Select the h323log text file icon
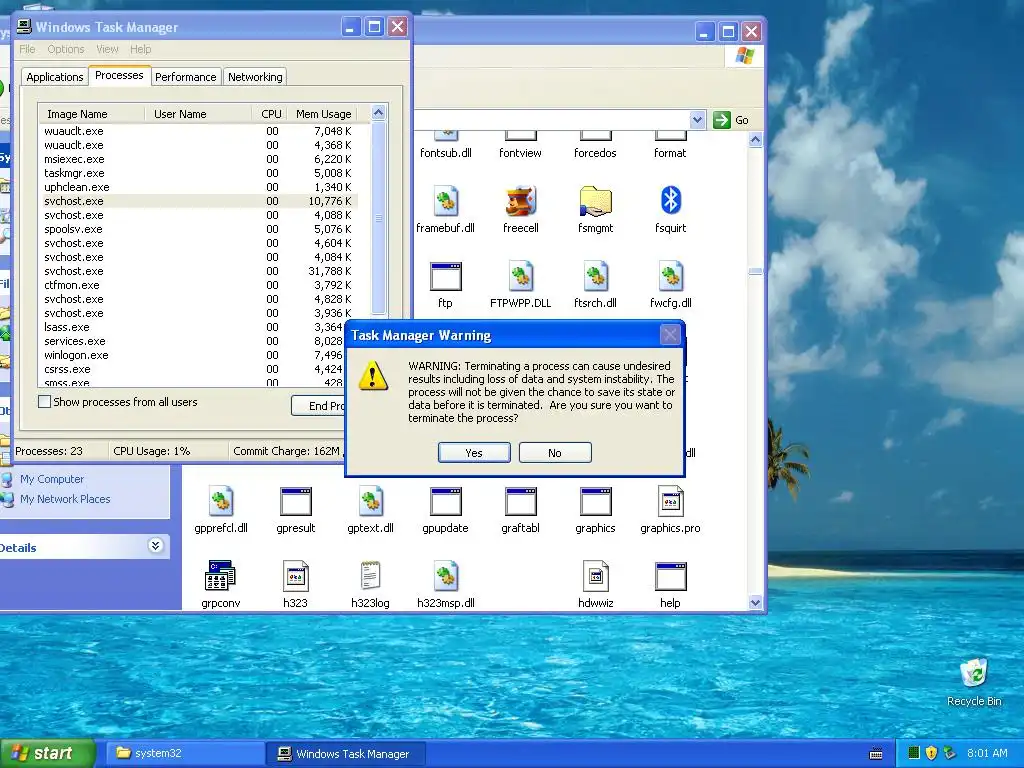The width and height of the screenshot is (1024, 768). [x=370, y=577]
